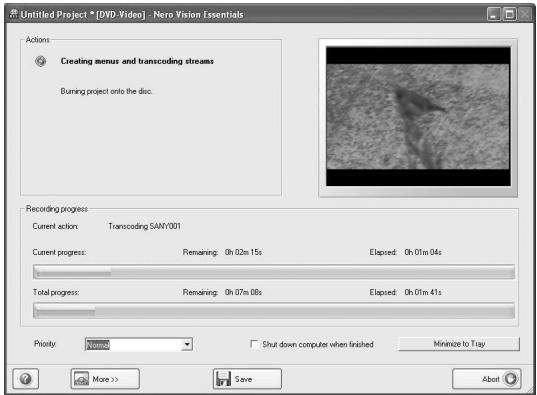Minimize the Nero Vision window
537x395 pixels.
494,14
